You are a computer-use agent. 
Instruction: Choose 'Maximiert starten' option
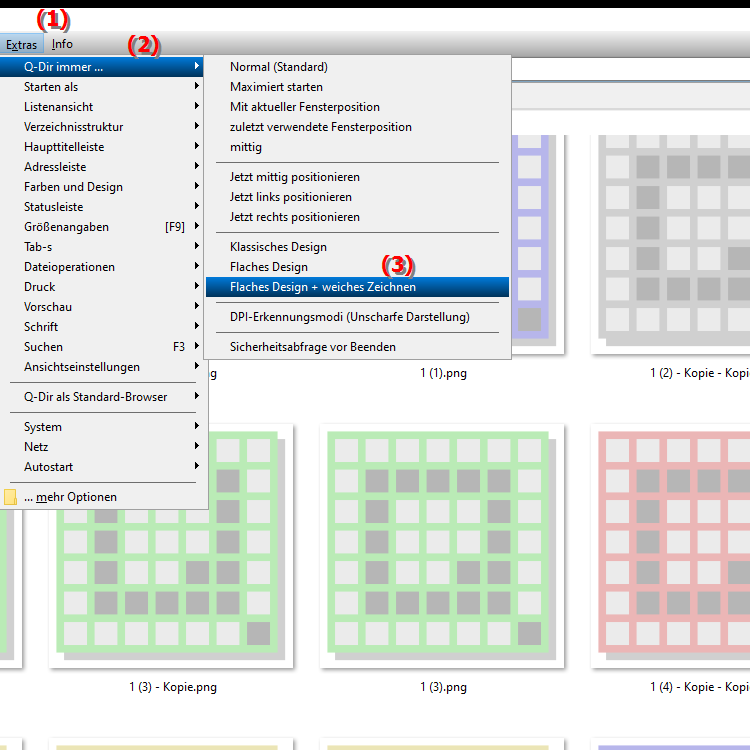click(x=357, y=87)
